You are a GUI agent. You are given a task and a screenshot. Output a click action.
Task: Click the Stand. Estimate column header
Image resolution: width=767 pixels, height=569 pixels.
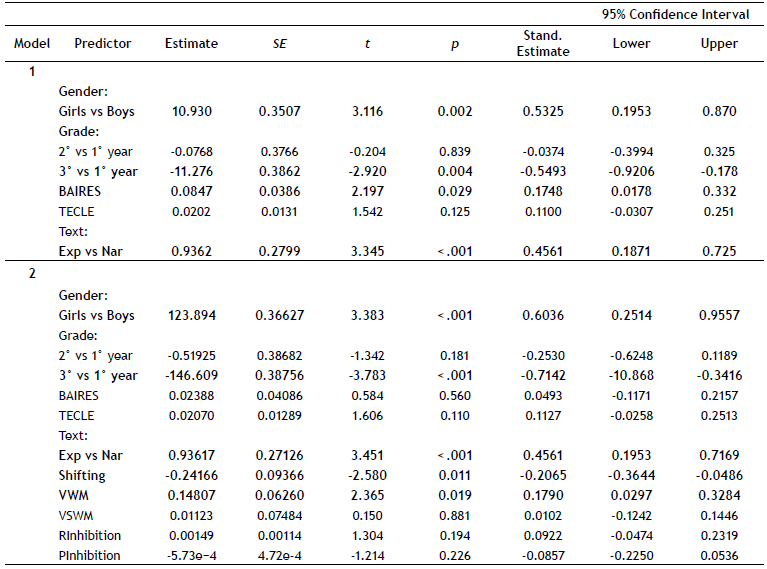coord(542,44)
